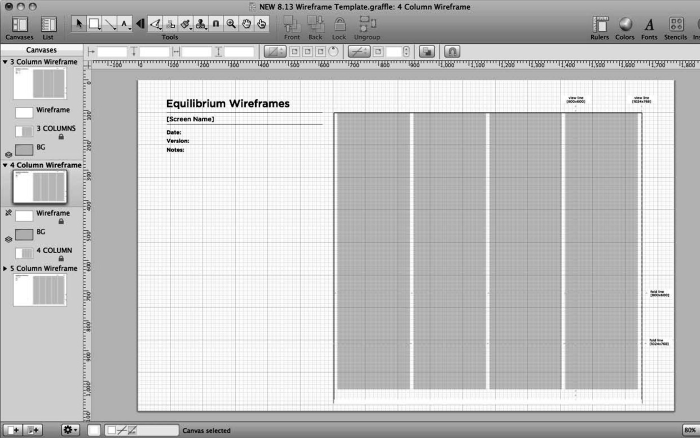Toggle the Canvases sidebar view

tap(19, 26)
